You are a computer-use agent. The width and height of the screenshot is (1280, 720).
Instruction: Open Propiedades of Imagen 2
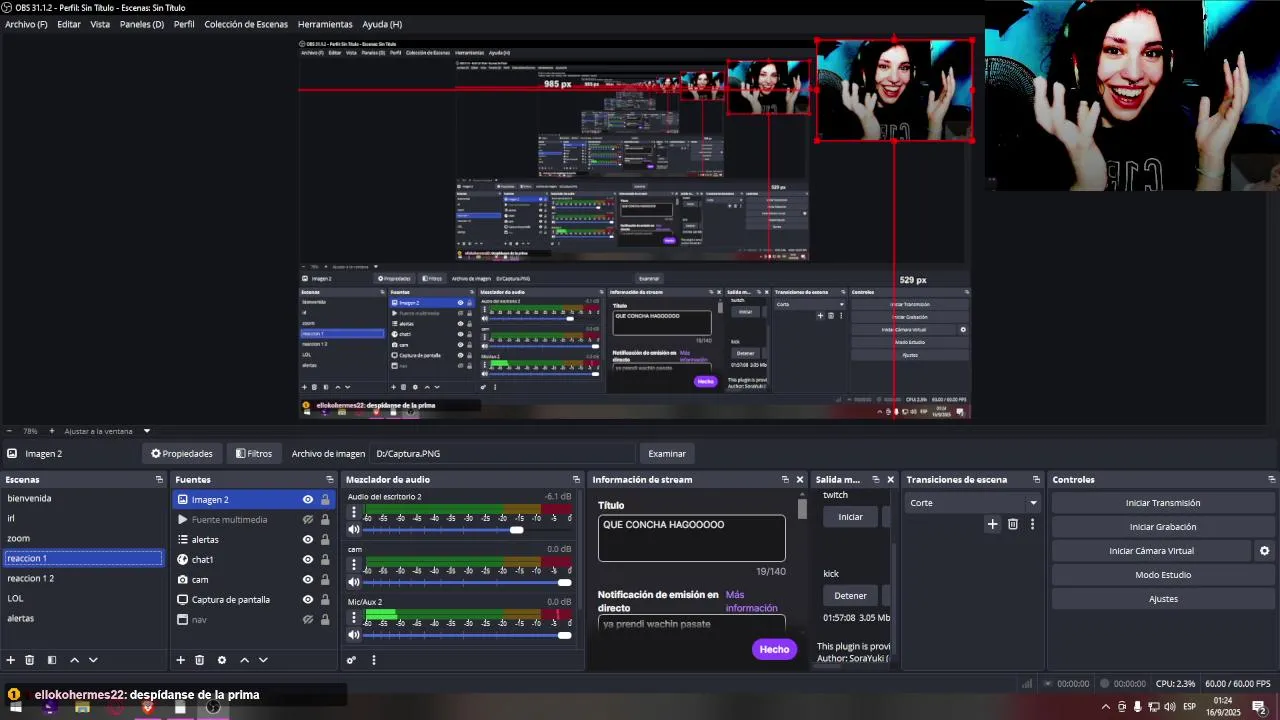(x=182, y=454)
